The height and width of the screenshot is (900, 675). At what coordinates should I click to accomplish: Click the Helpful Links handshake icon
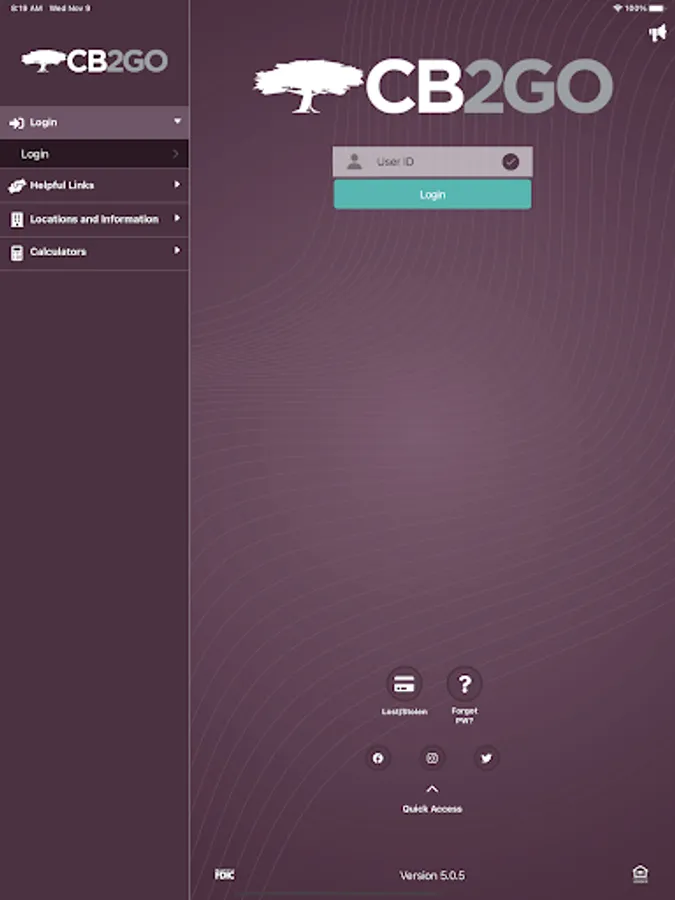tap(17, 186)
